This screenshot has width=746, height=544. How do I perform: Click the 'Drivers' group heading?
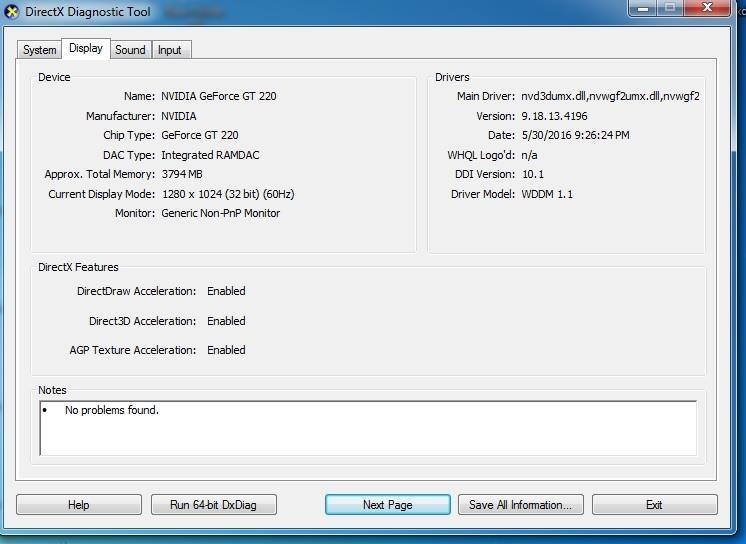452,77
